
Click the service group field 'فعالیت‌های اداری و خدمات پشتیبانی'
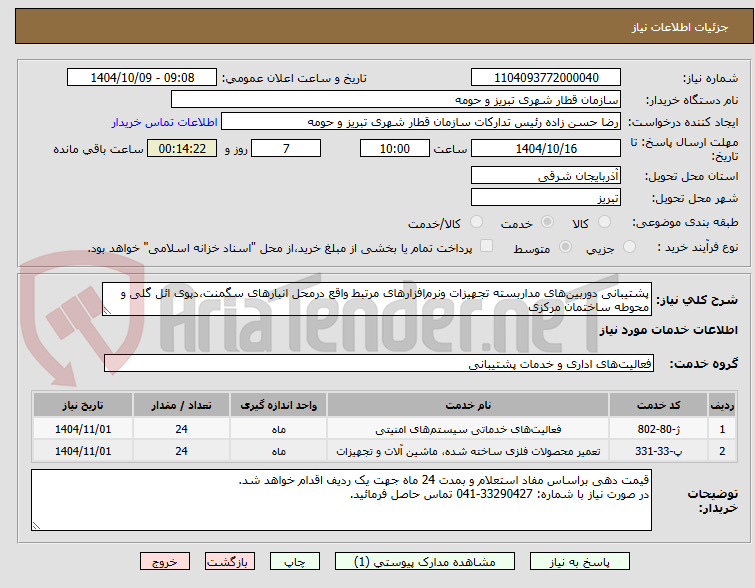[378, 364]
